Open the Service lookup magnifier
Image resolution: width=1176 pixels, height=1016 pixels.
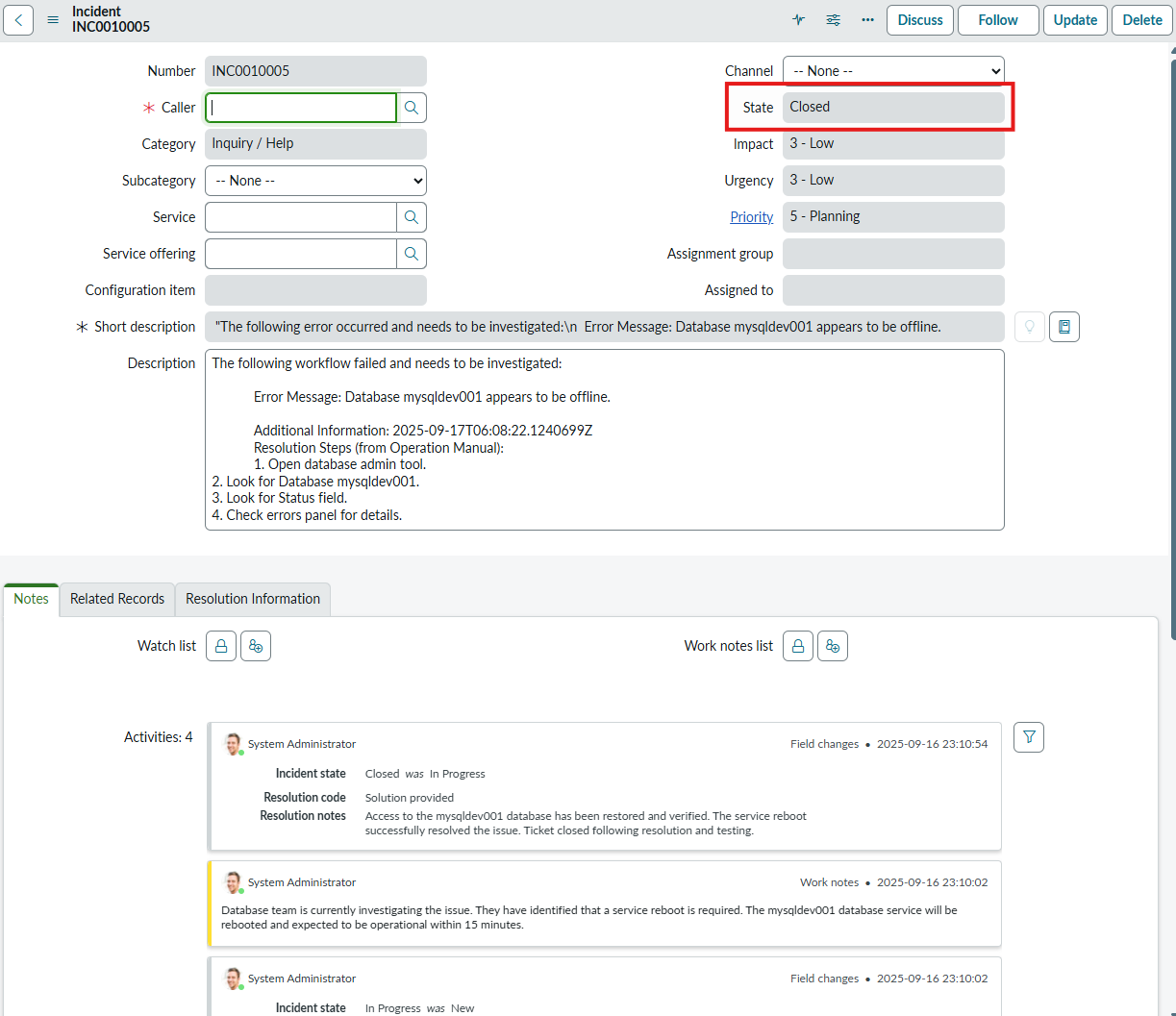pyautogui.click(x=412, y=216)
